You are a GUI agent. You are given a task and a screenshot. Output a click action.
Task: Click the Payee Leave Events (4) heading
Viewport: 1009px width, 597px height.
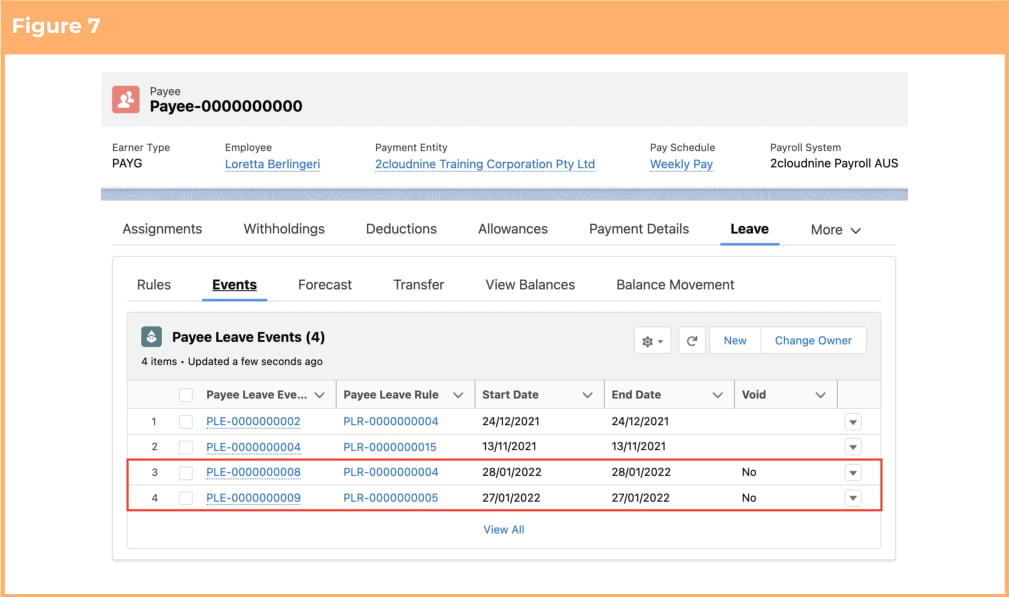click(x=248, y=337)
